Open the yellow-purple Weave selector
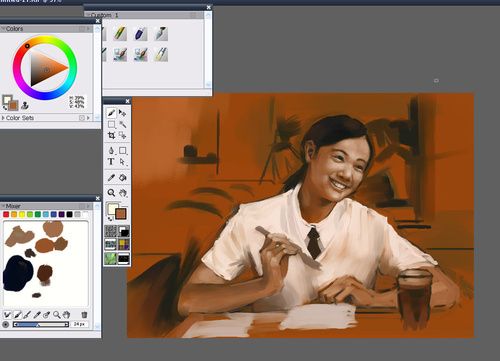 (124, 244)
